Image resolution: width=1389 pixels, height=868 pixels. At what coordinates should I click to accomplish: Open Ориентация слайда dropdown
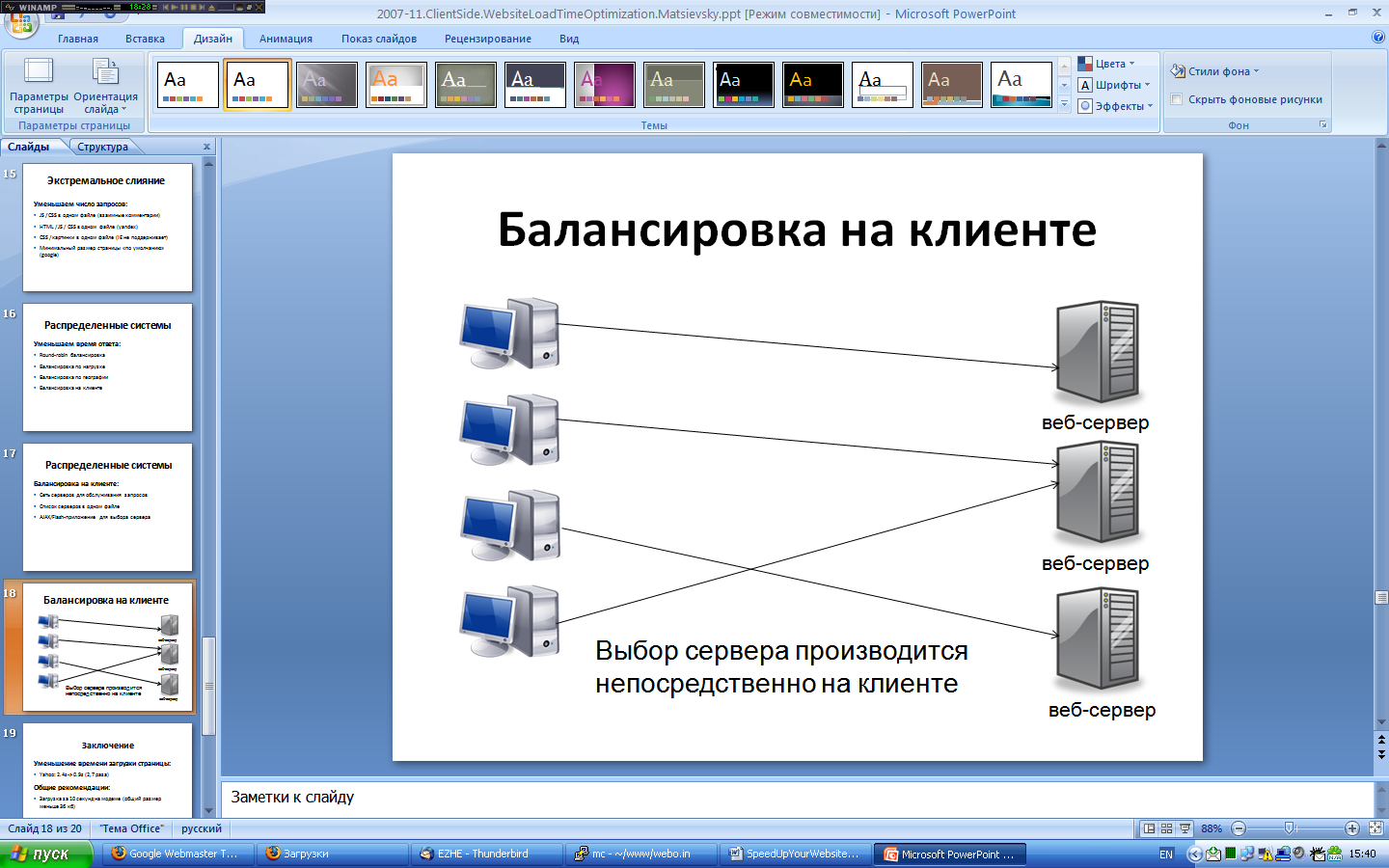pyautogui.click(x=105, y=87)
